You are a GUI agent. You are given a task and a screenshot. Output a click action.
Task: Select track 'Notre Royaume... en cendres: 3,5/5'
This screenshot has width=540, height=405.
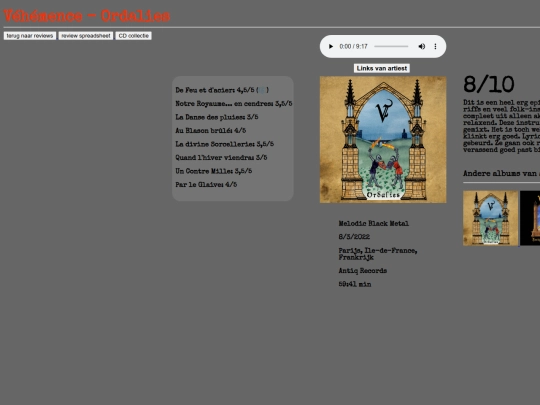coord(233,104)
